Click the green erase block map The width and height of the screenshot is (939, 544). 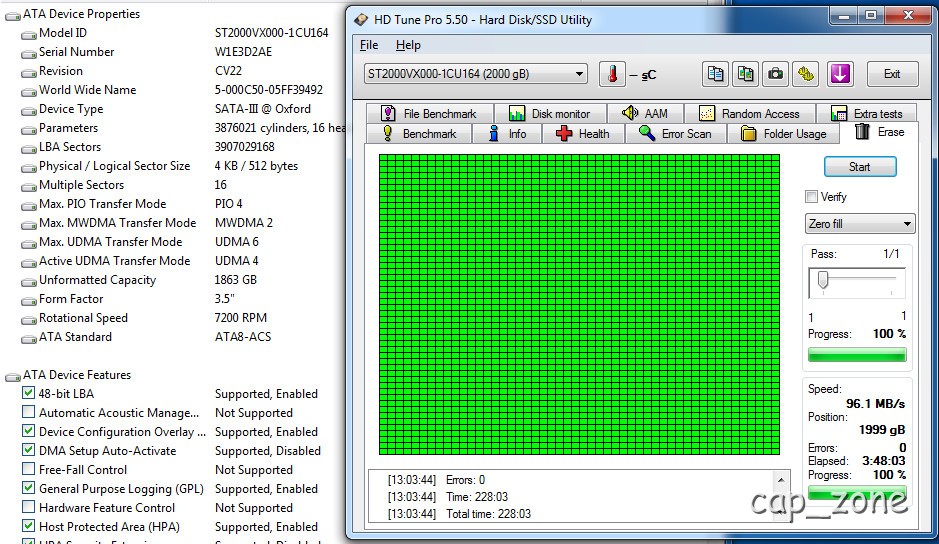579,304
